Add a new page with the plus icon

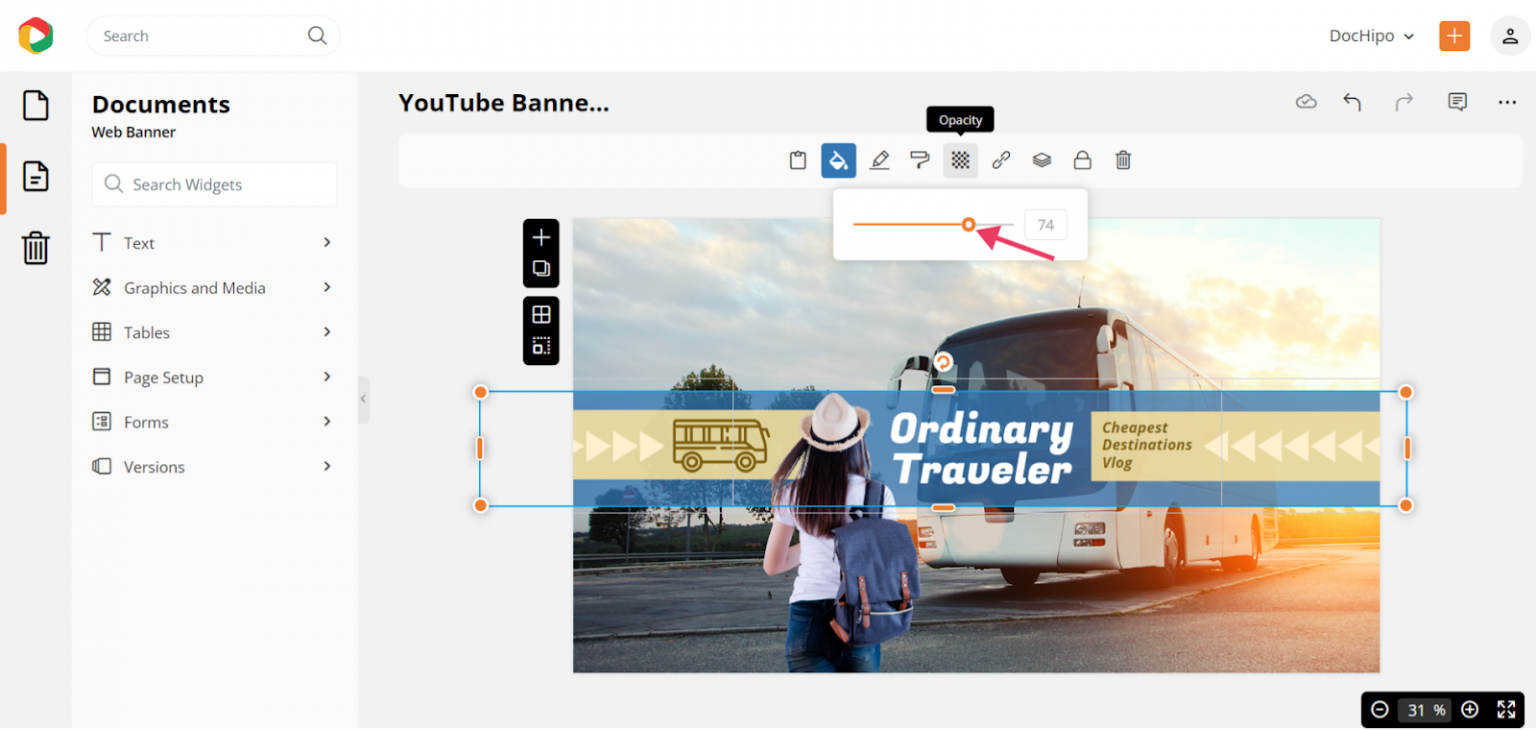tap(540, 237)
